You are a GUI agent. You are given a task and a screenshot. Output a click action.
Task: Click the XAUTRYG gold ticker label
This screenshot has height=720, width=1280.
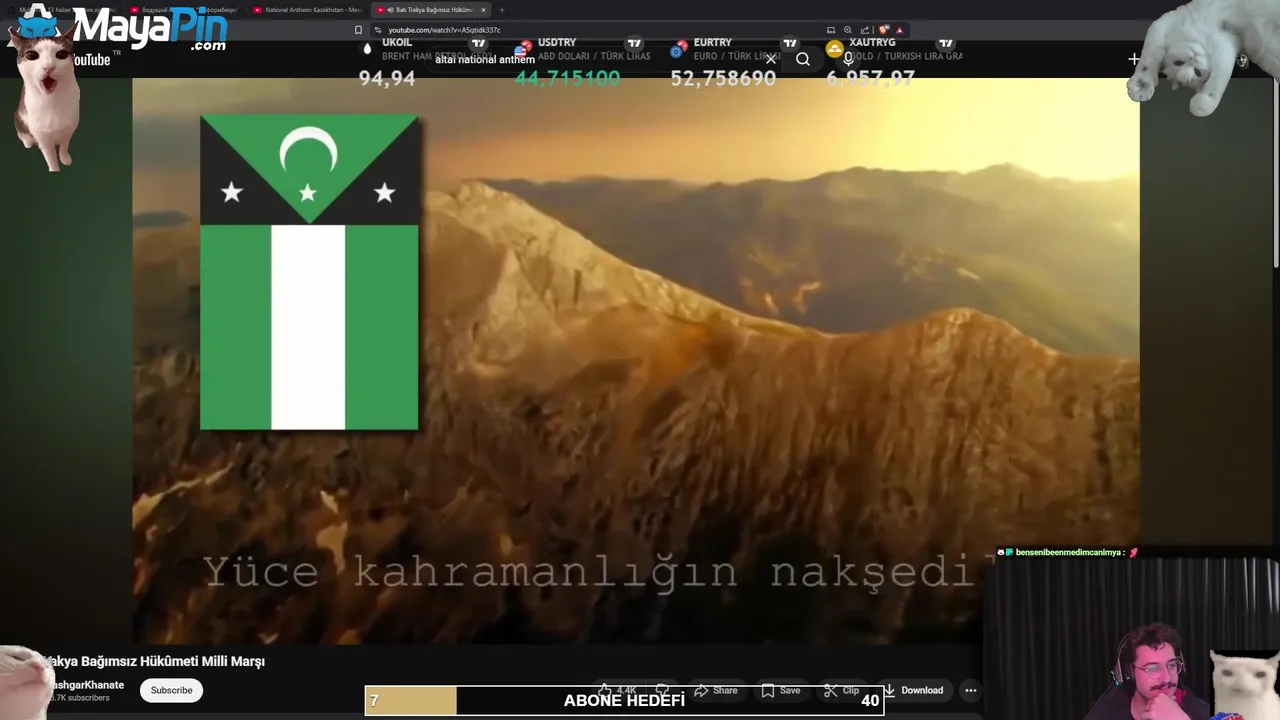pyautogui.click(x=872, y=43)
